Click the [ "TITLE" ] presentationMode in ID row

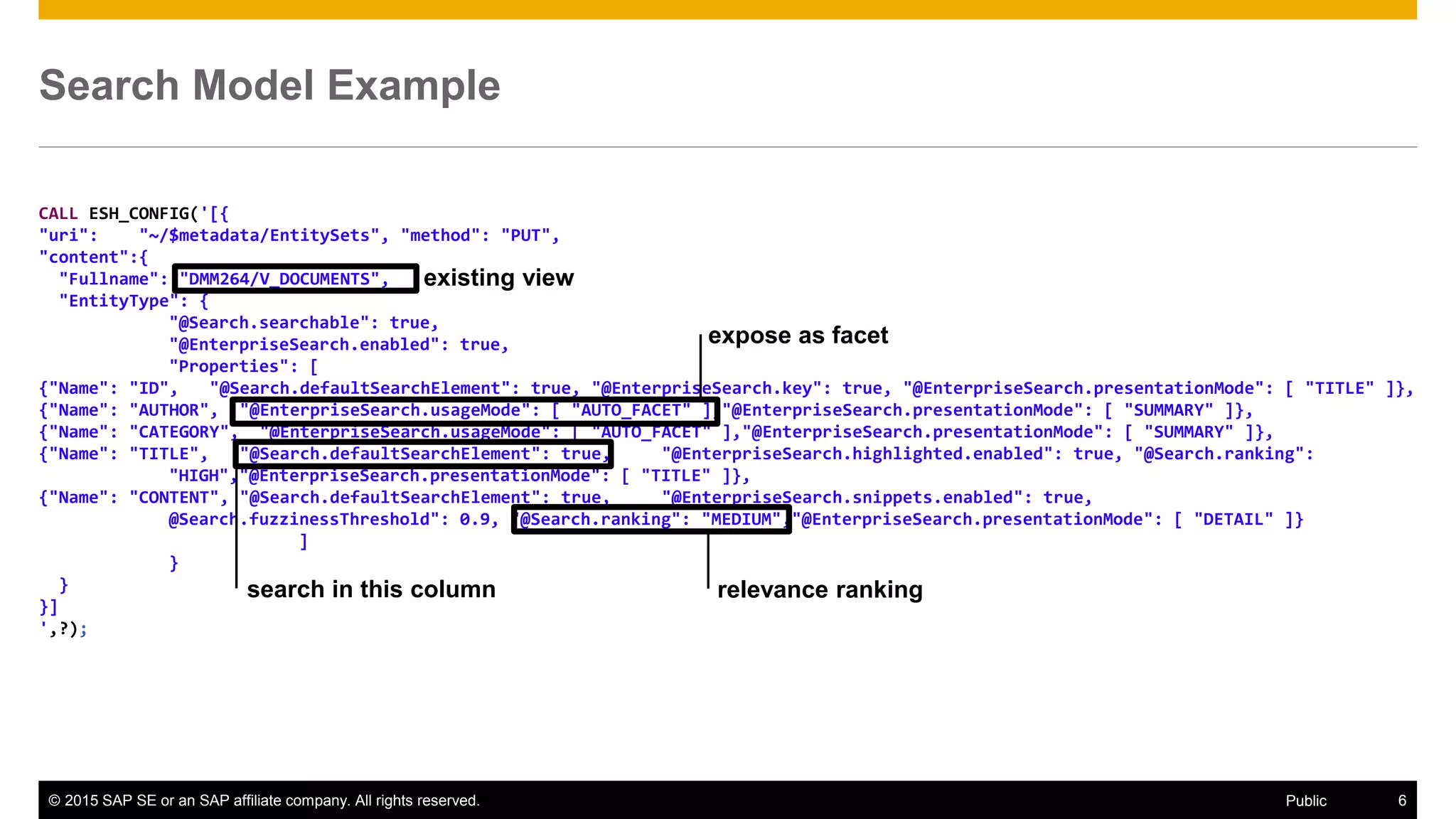click(1339, 388)
